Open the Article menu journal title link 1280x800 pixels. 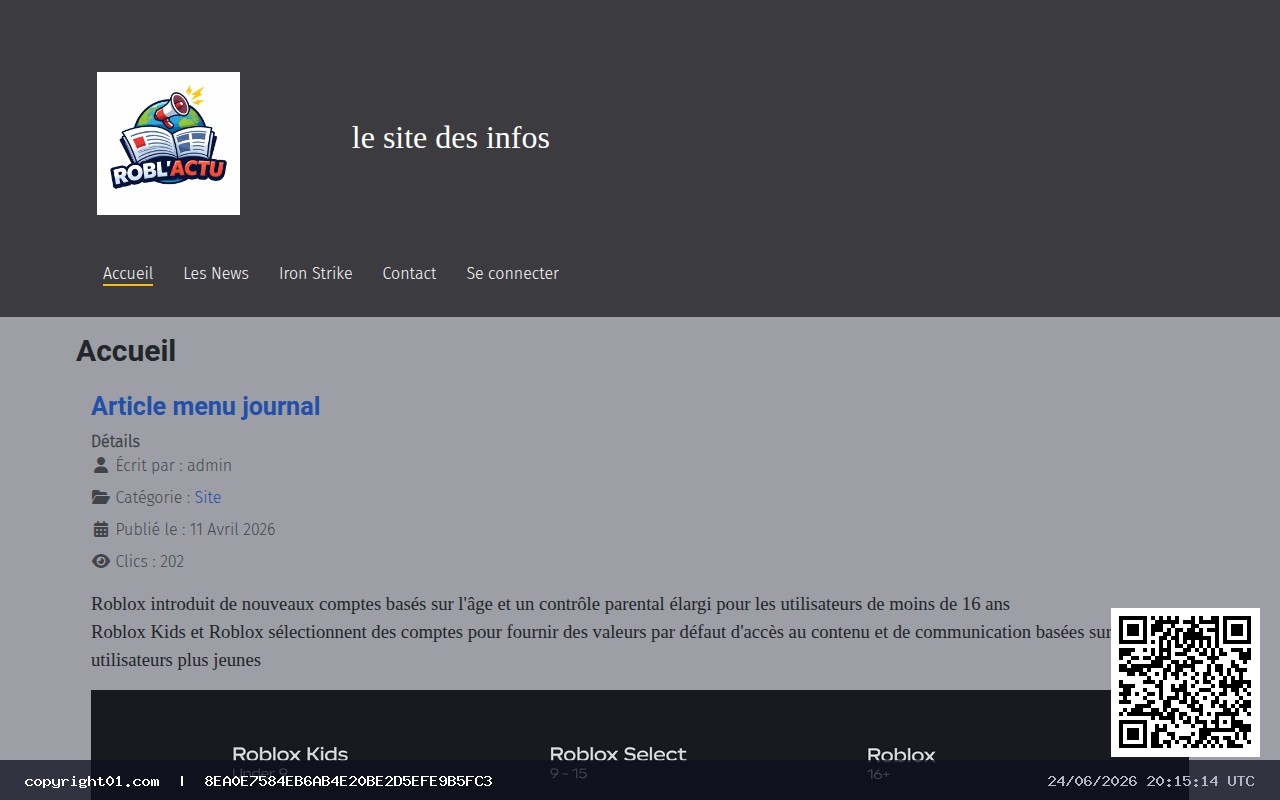coord(206,406)
